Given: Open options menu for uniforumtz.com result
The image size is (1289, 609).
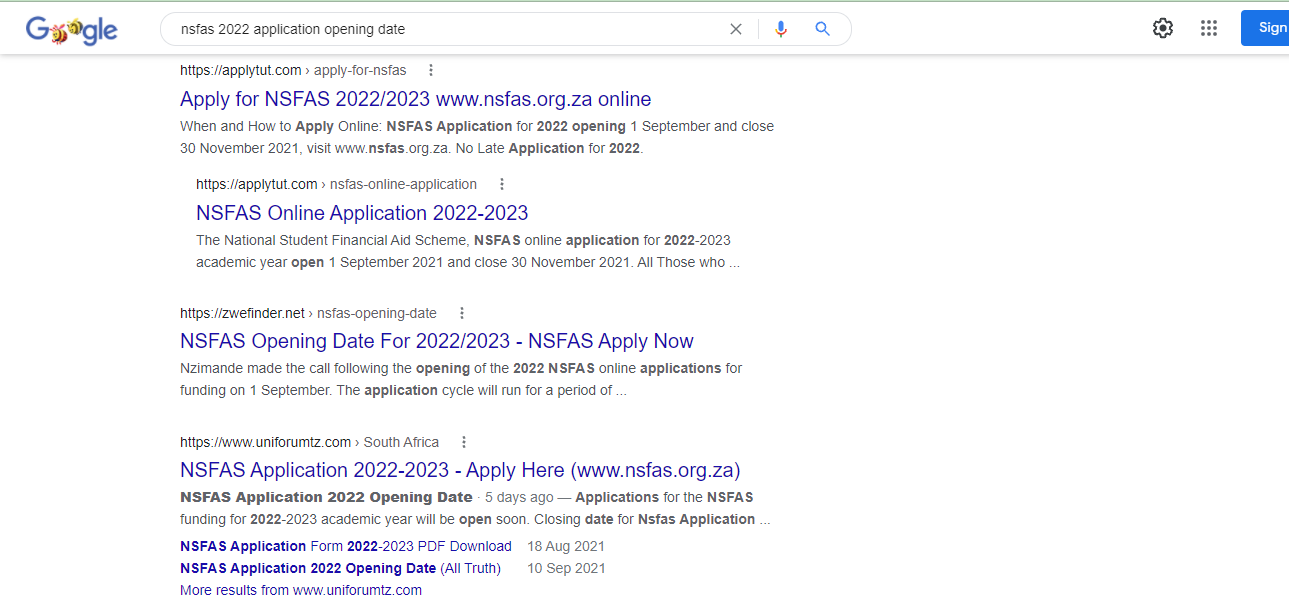Looking at the screenshot, I should click(x=464, y=442).
